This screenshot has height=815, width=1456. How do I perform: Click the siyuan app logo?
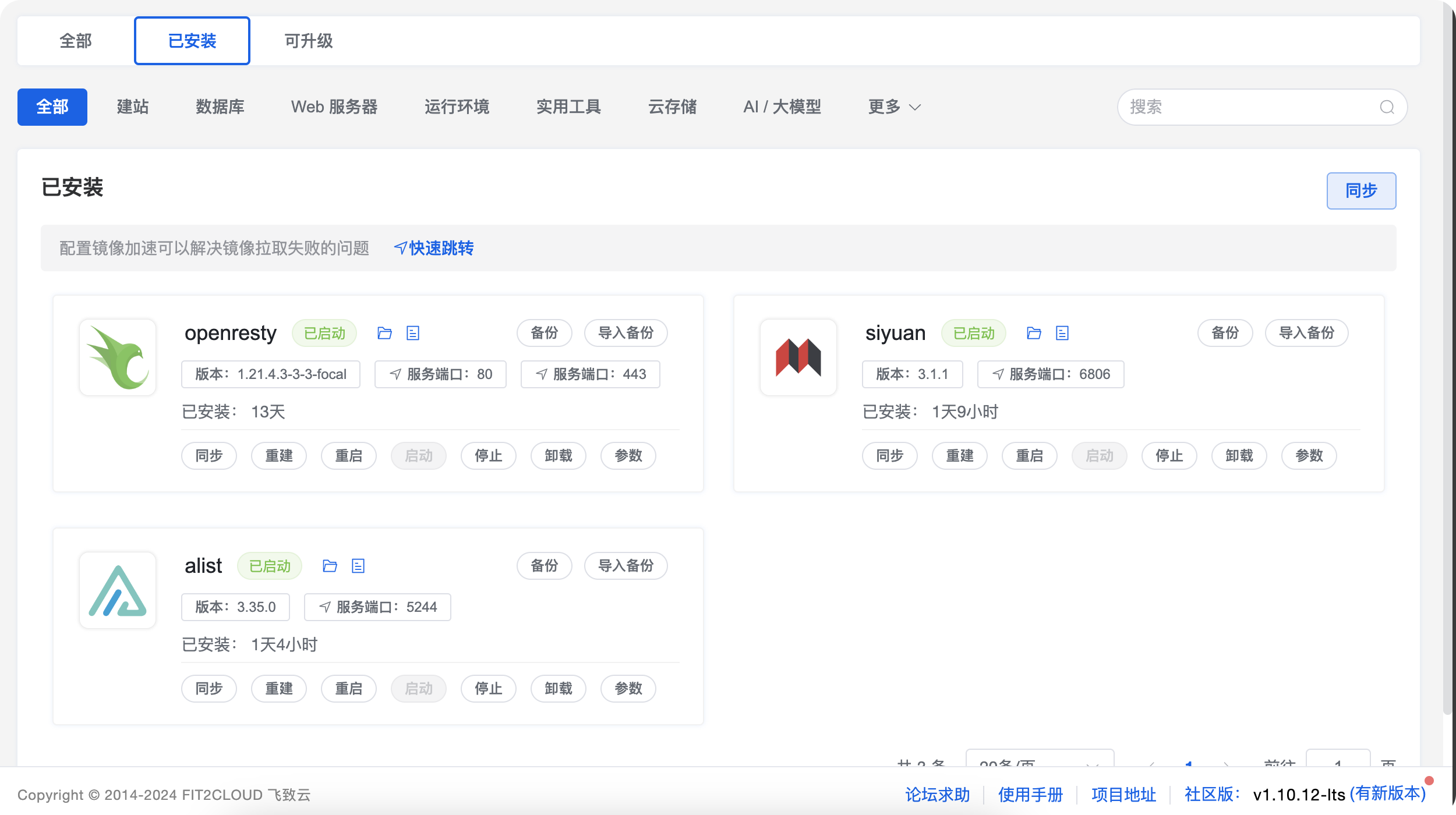tap(798, 357)
